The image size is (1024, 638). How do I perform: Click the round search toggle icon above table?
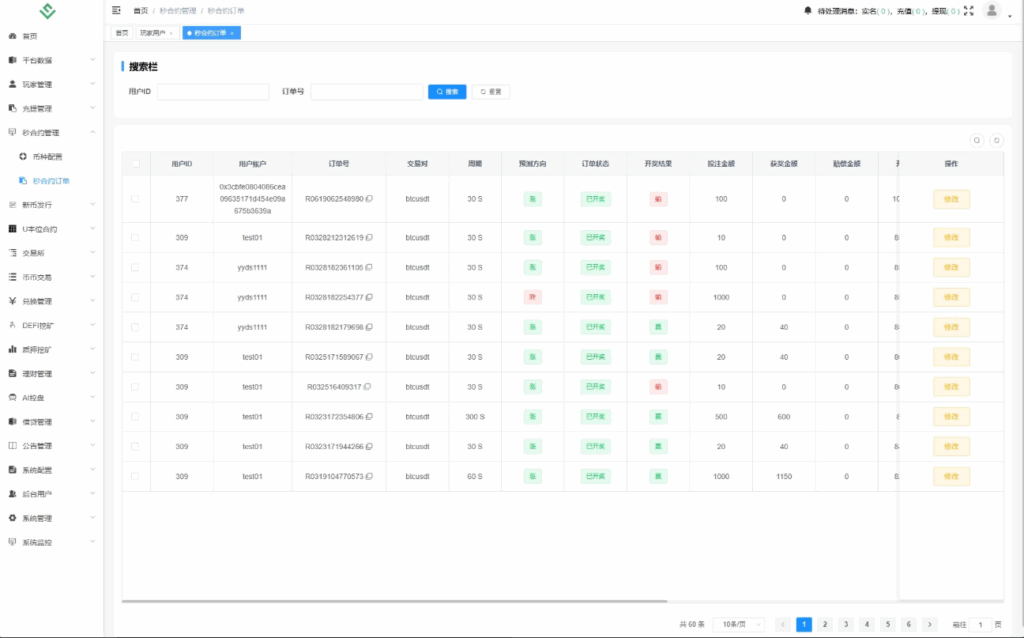pos(977,140)
